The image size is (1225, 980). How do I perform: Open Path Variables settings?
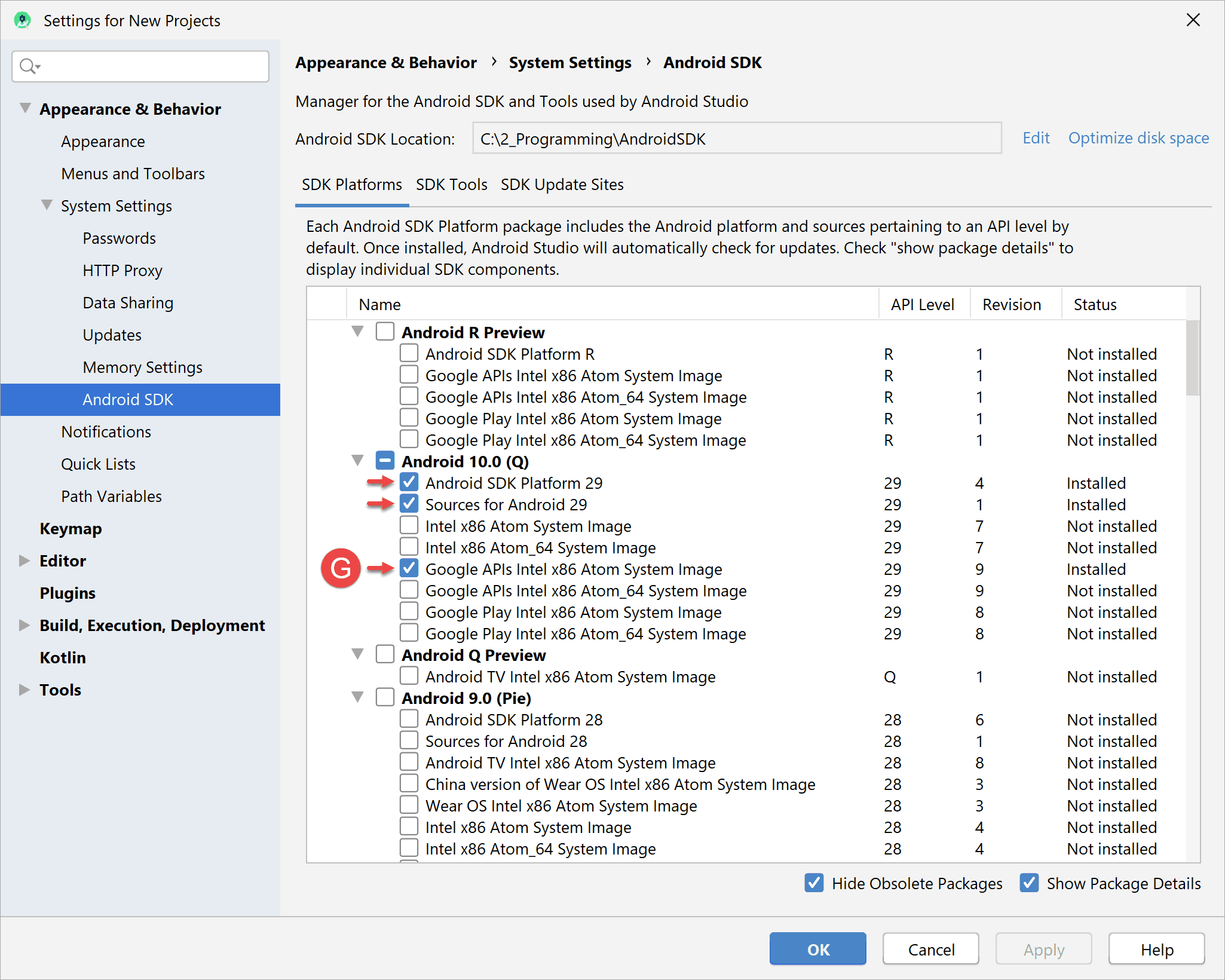pos(111,497)
